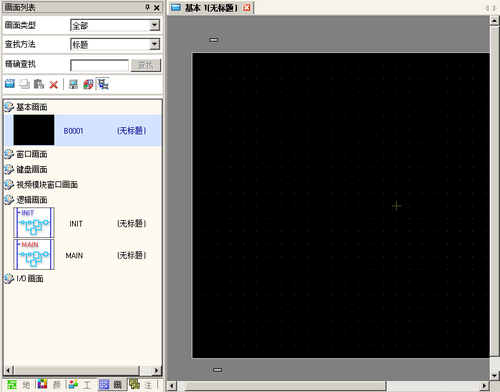
Task: Delete screen with the red X icon
Action: pos(53,85)
